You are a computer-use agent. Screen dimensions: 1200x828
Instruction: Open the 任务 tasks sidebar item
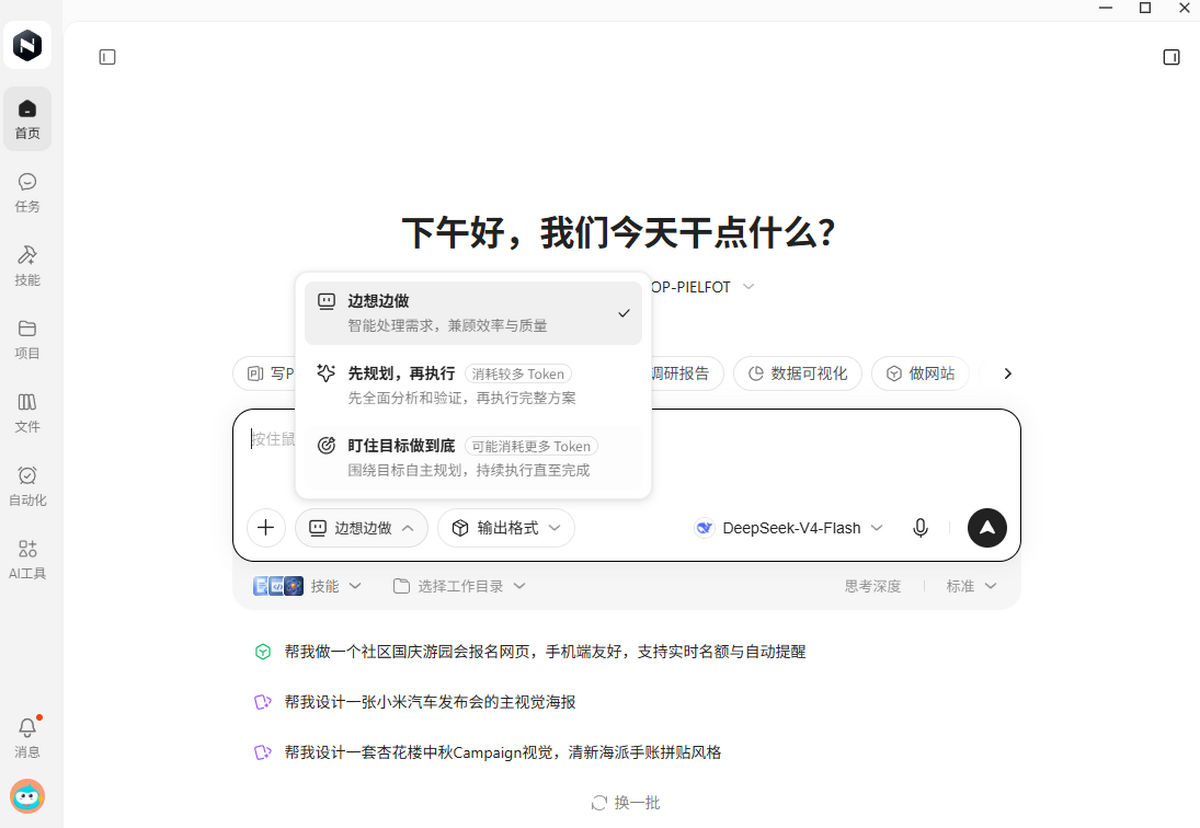point(27,193)
